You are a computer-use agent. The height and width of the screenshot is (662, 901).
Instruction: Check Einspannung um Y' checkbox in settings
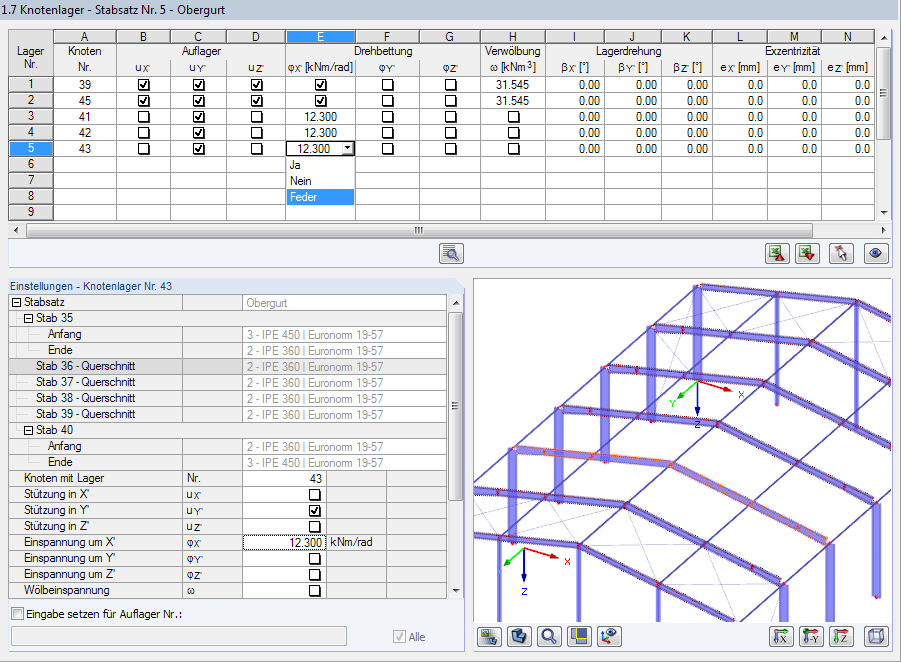[314, 558]
